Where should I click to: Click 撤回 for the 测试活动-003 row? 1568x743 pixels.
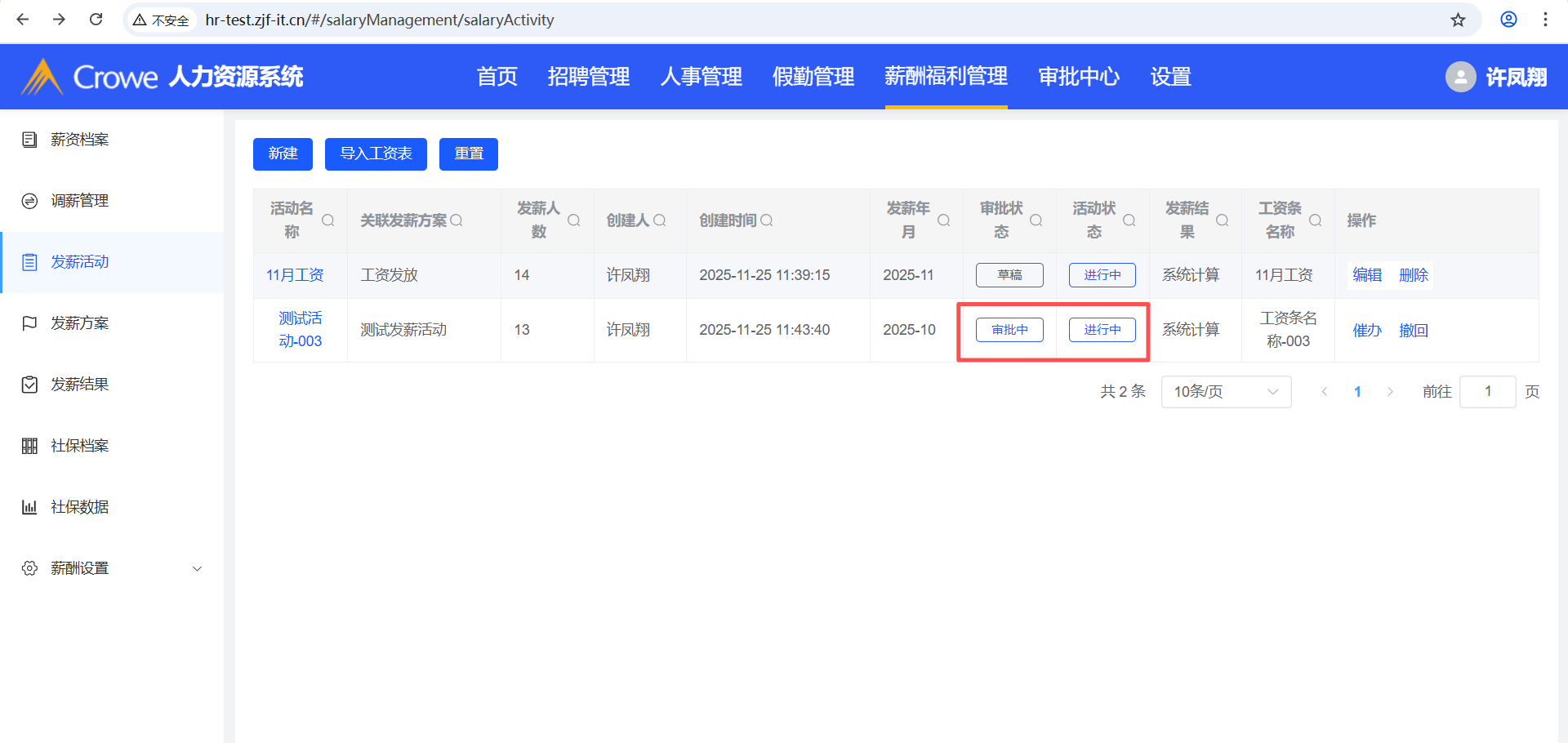pyautogui.click(x=1414, y=331)
